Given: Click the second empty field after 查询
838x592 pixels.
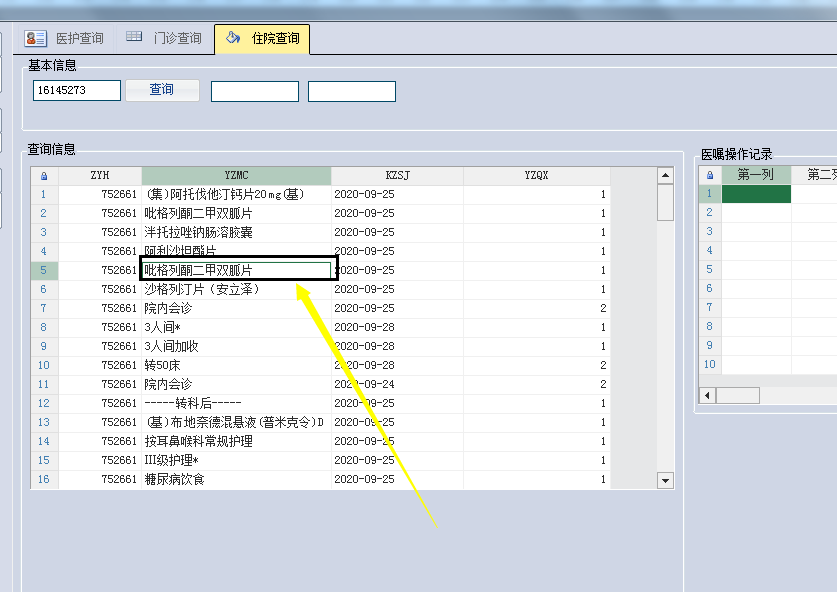Looking at the screenshot, I should (x=351, y=92).
